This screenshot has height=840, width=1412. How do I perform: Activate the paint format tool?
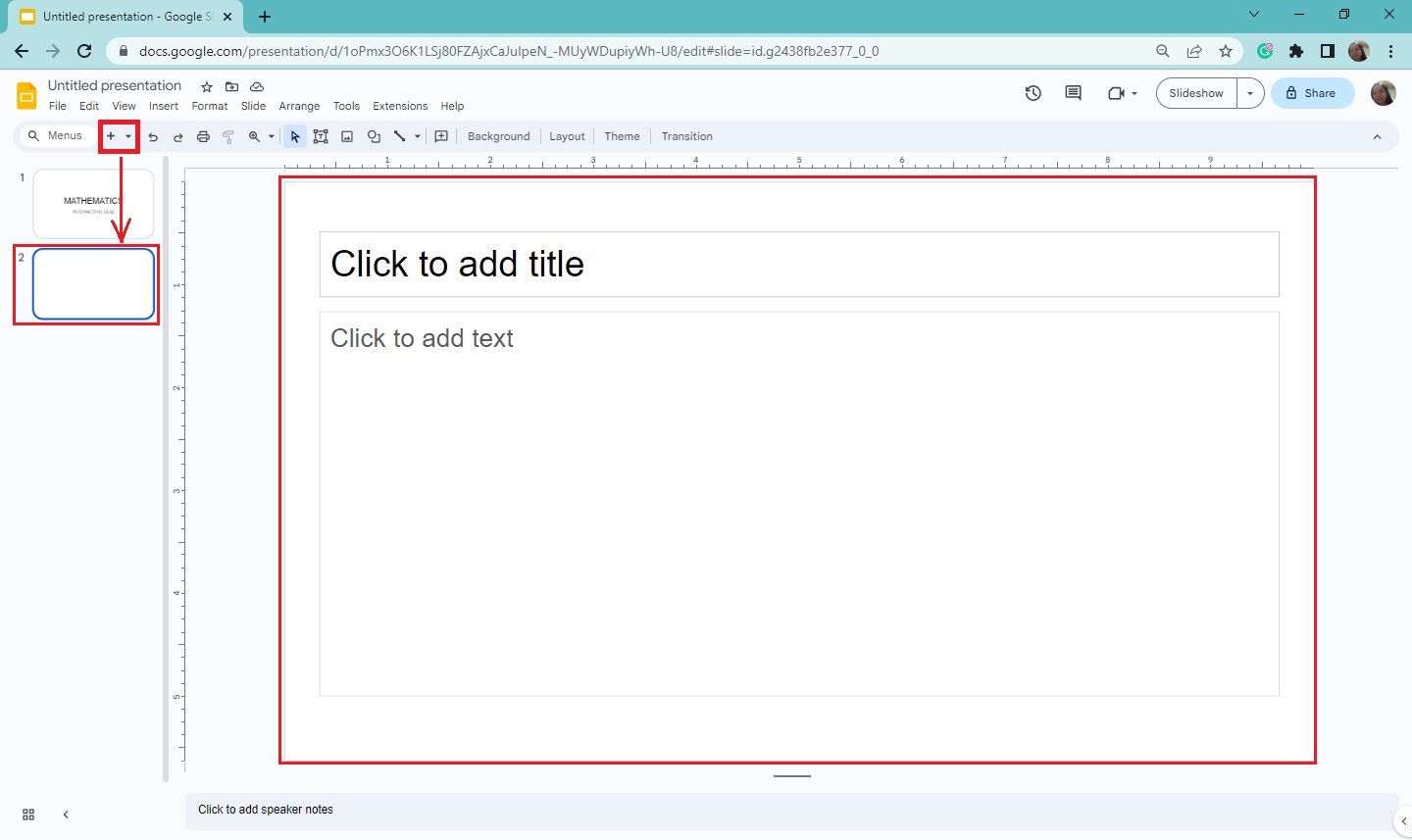click(227, 136)
